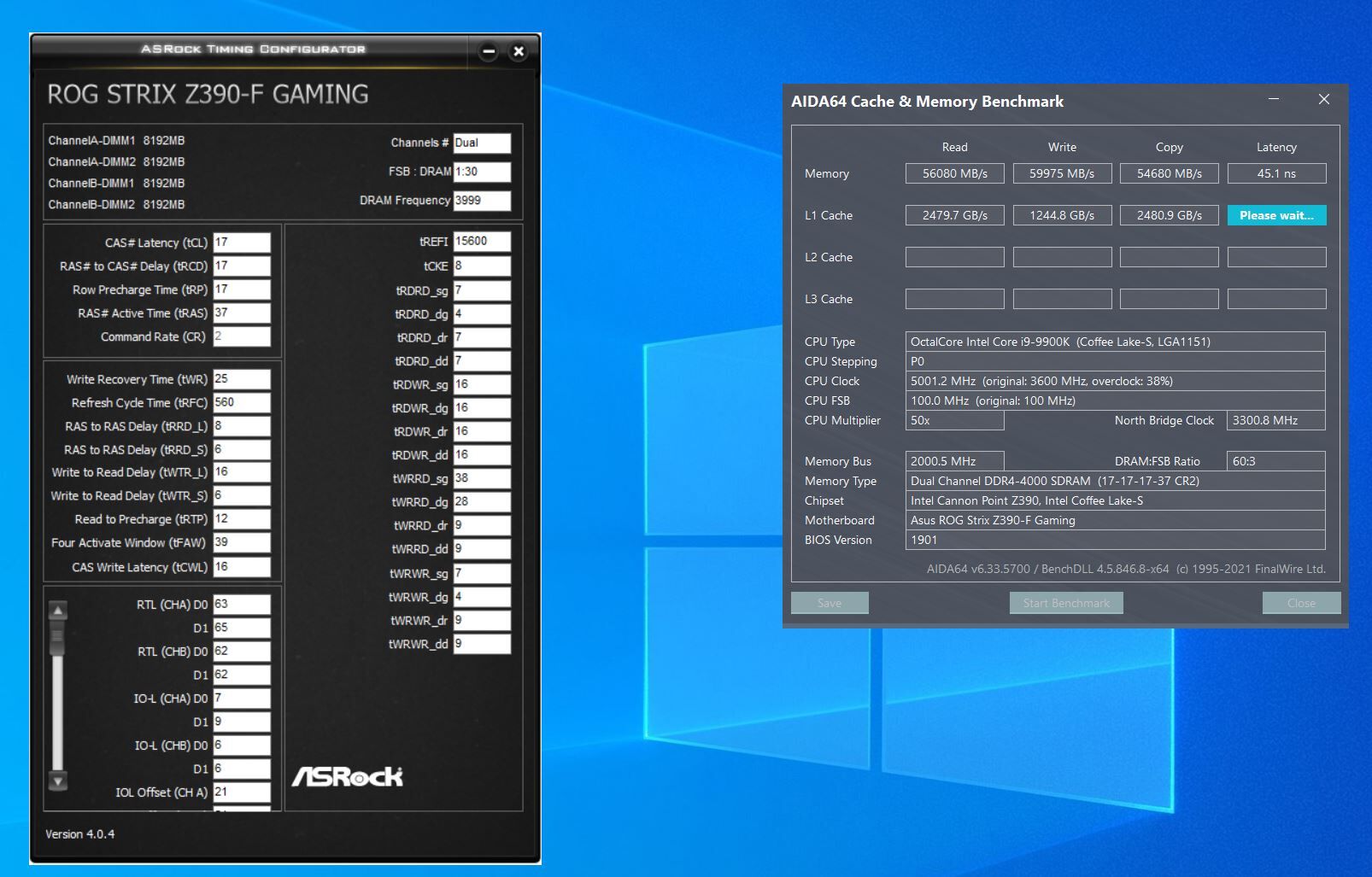
Task: Select the tWRRD_dg field
Action: coord(482,501)
